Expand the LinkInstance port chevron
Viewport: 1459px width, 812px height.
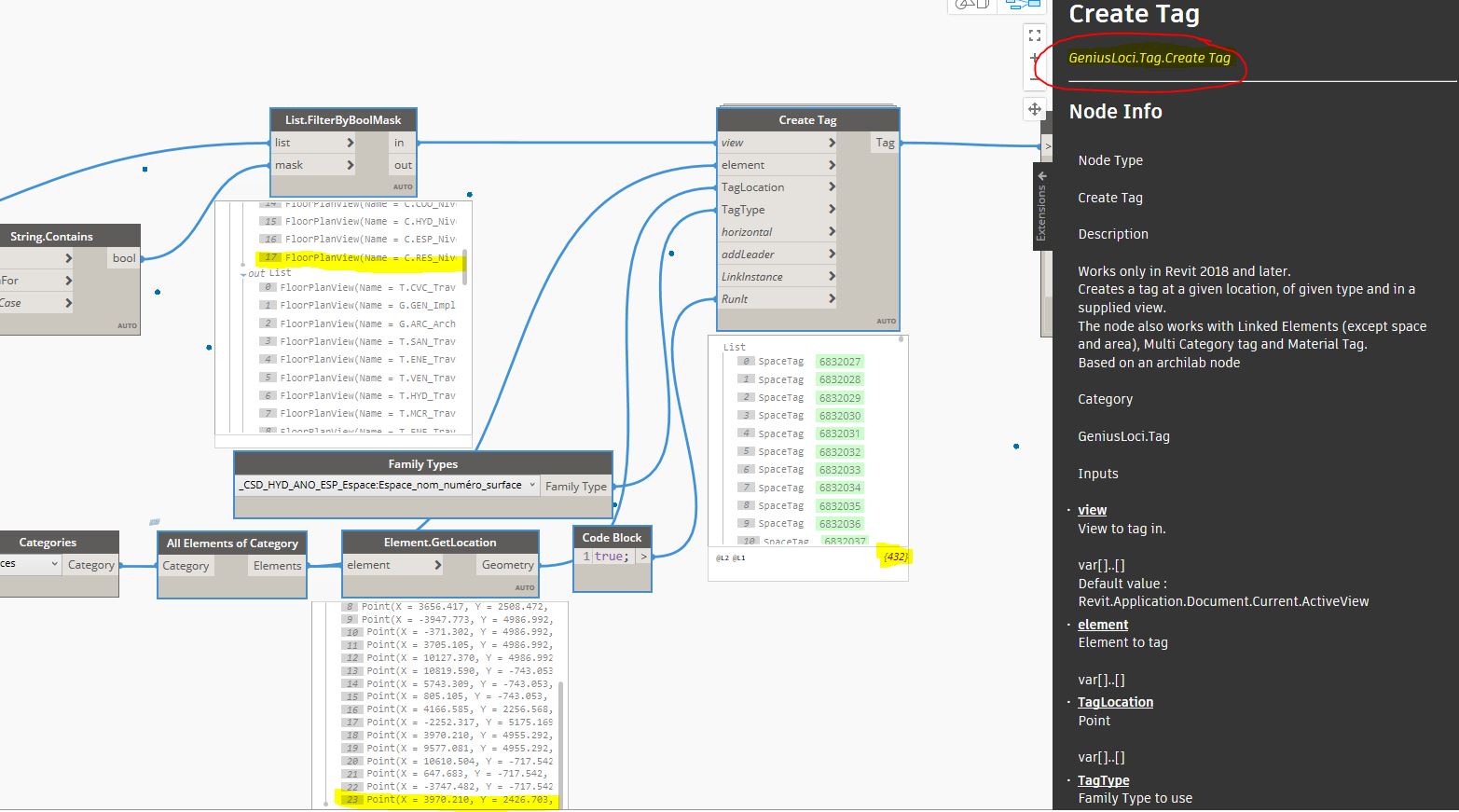[x=832, y=277]
